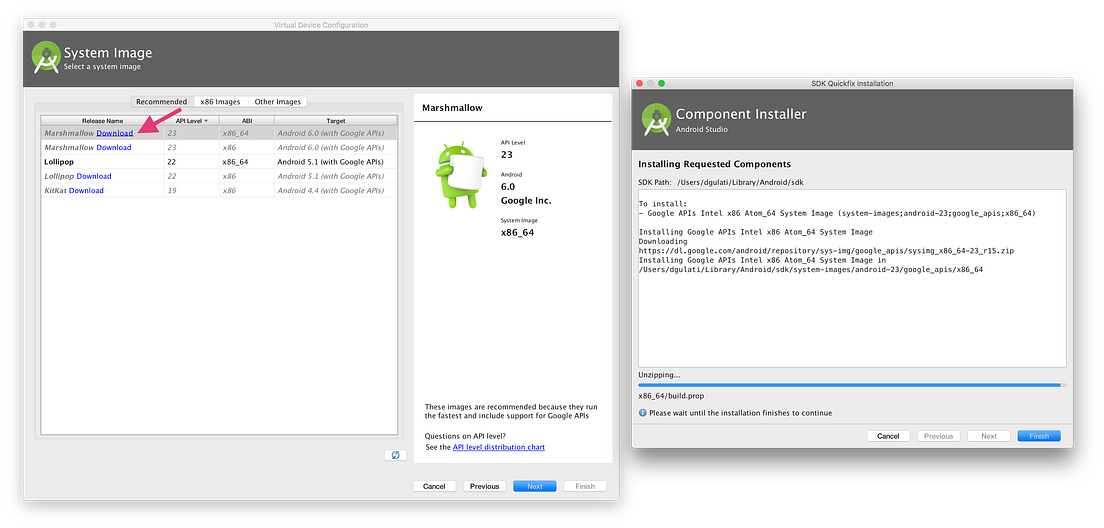Open the Other Images tab

coord(277,101)
